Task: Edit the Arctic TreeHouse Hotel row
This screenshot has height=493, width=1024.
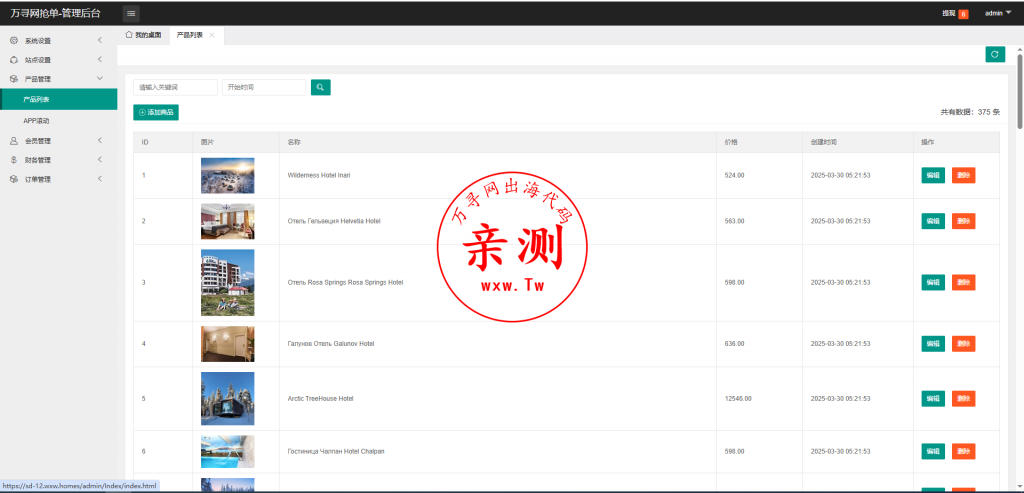Action: 933,399
